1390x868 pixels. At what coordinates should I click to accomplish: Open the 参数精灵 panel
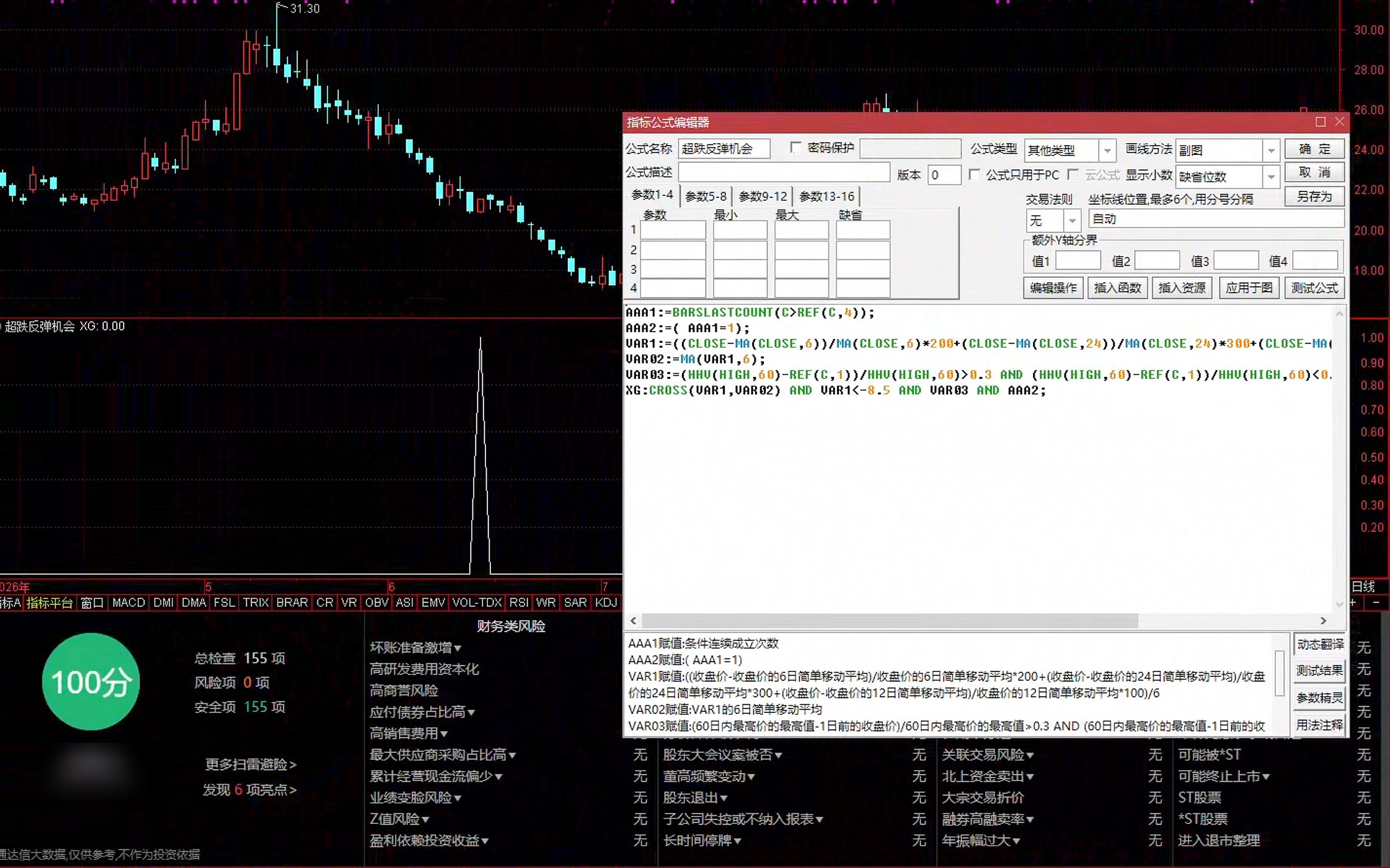[x=1319, y=697]
